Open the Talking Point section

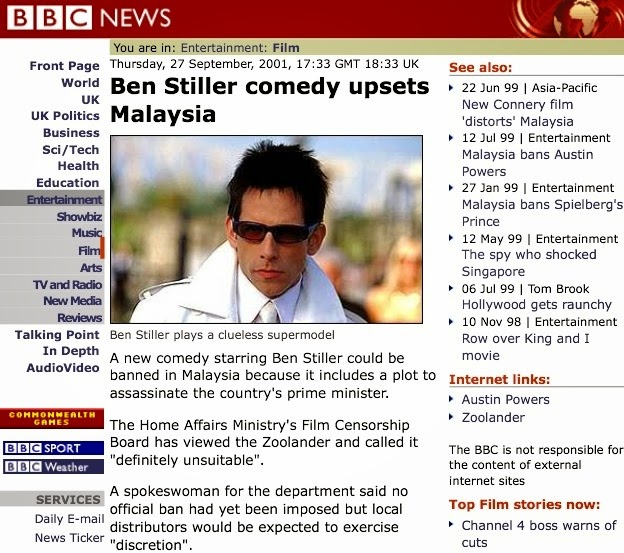pos(57,335)
